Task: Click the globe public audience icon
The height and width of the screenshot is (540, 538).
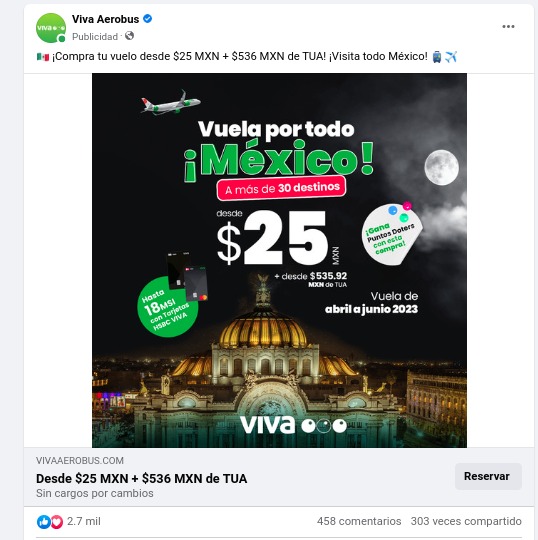Action: (x=130, y=36)
